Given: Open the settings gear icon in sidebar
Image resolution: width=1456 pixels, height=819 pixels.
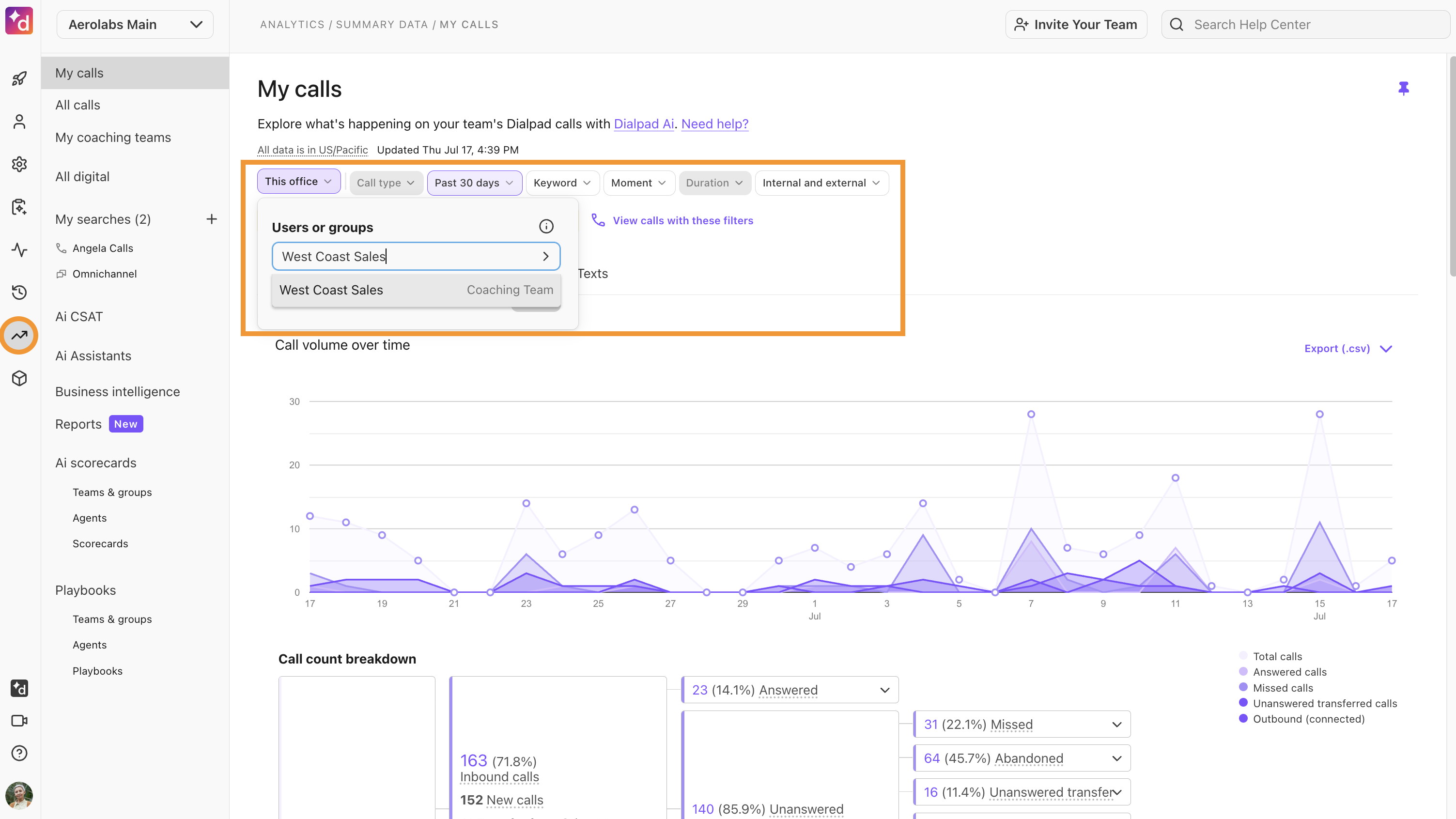Looking at the screenshot, I should (x=19, y=165).
